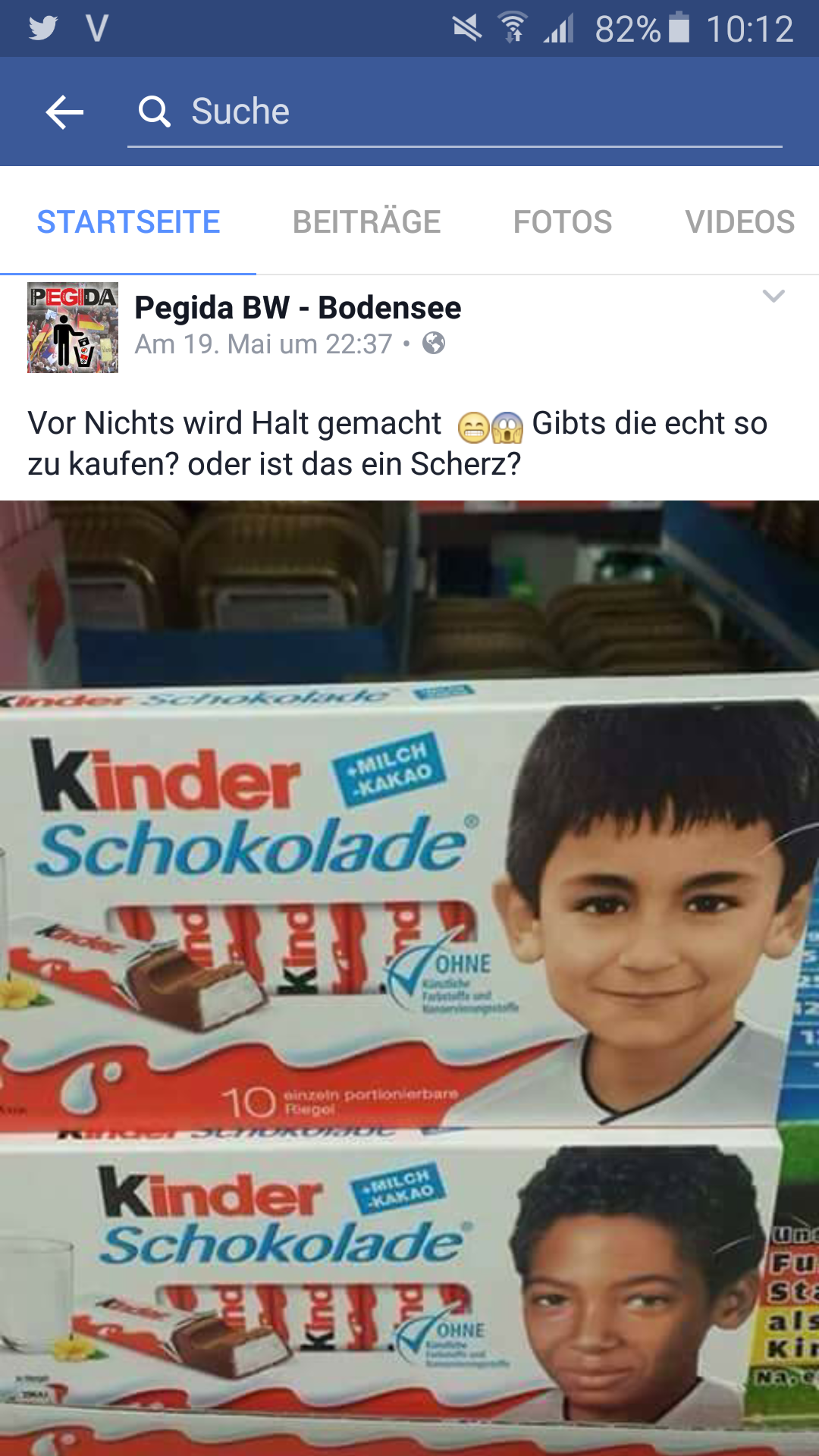Tap the battery status icon
Screen dimensions: 819x1456
(679, 27)
